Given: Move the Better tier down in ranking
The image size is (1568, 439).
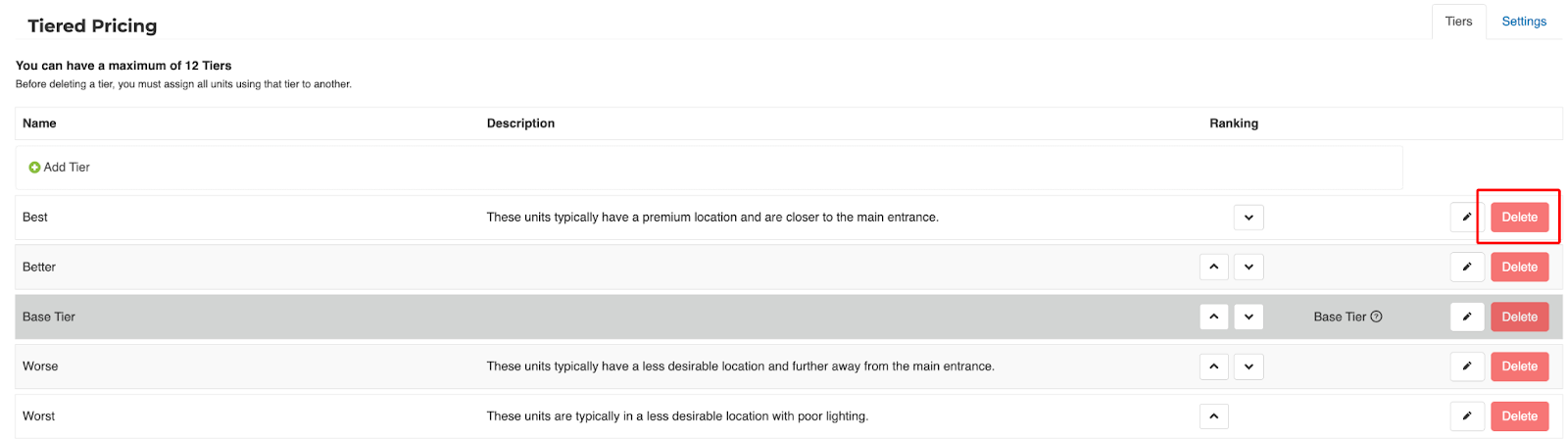Looking at the screenshot, I should [1249, 267].
